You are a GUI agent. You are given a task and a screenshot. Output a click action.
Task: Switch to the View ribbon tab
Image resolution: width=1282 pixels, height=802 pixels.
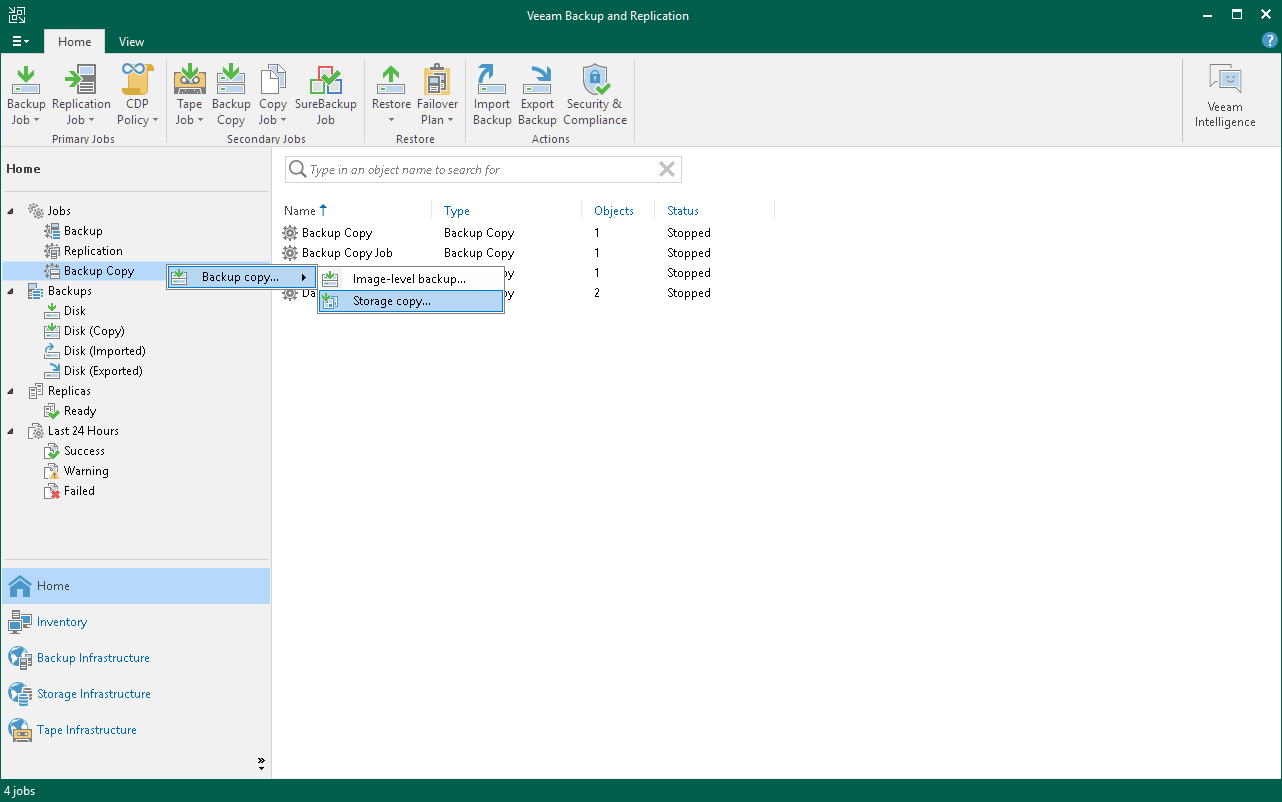click(131, 42)
